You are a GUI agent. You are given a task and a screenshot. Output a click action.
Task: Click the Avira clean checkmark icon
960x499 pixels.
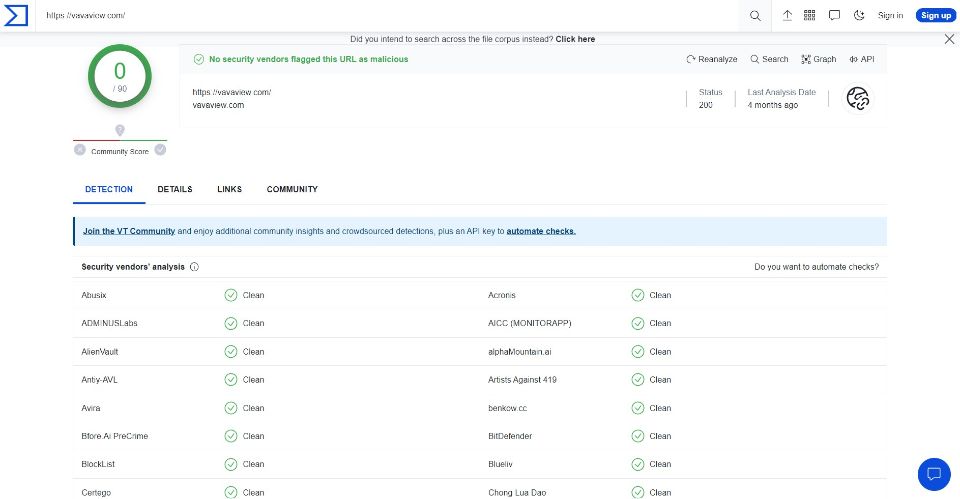click(231, 408)
